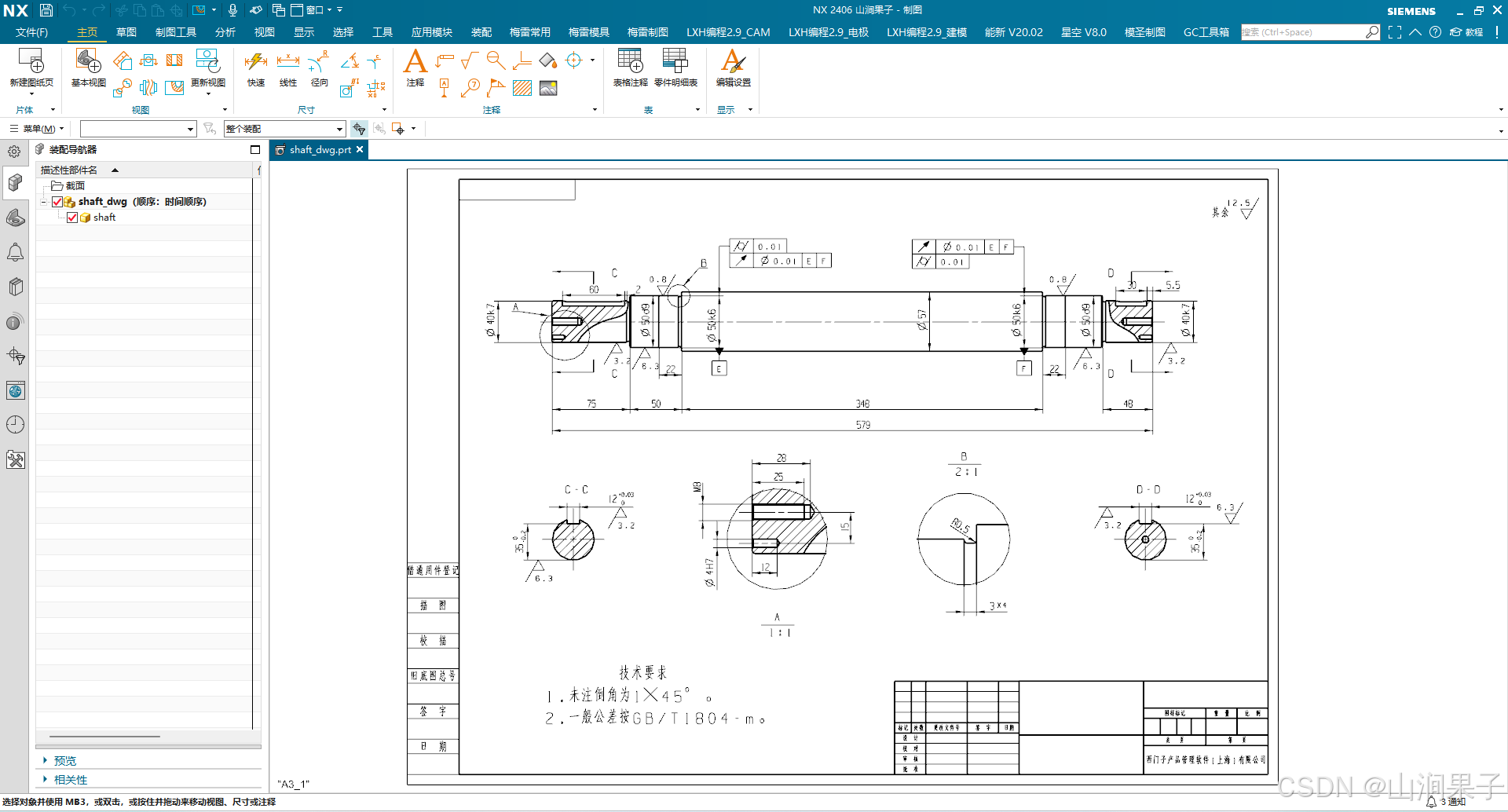Open the web browser sidebar tab
The width and height of the screenshot is (1508, 812).
pyautogui.click(x=15, y=390)
